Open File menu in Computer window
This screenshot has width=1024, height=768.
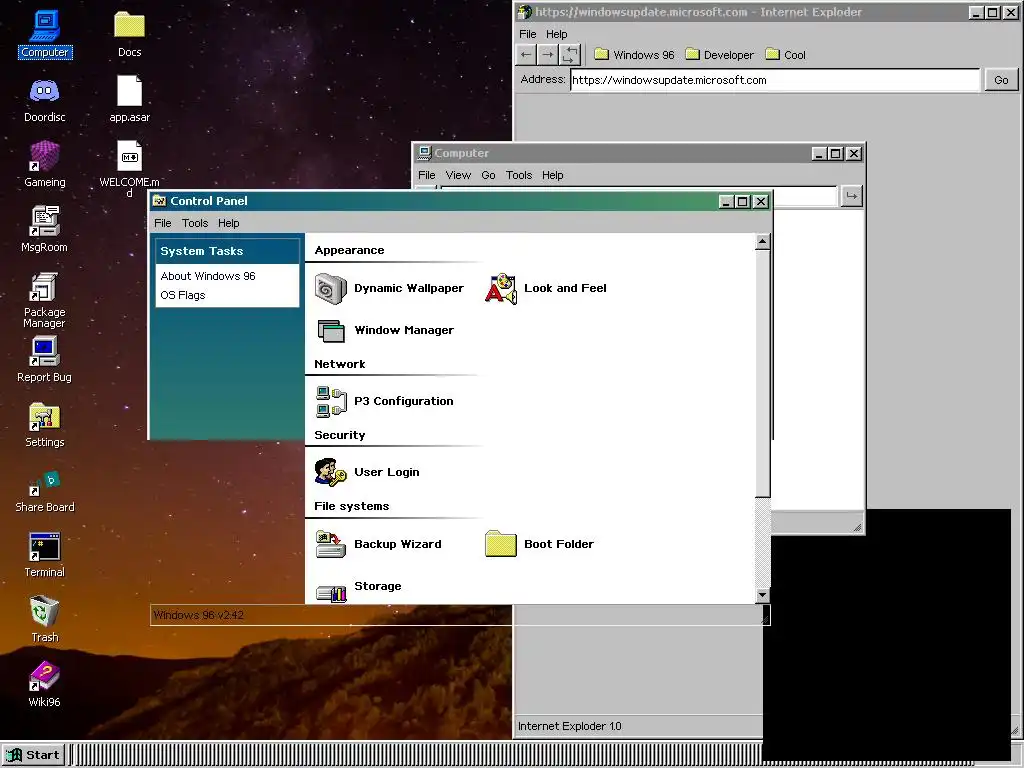click(x=426, y=175)
